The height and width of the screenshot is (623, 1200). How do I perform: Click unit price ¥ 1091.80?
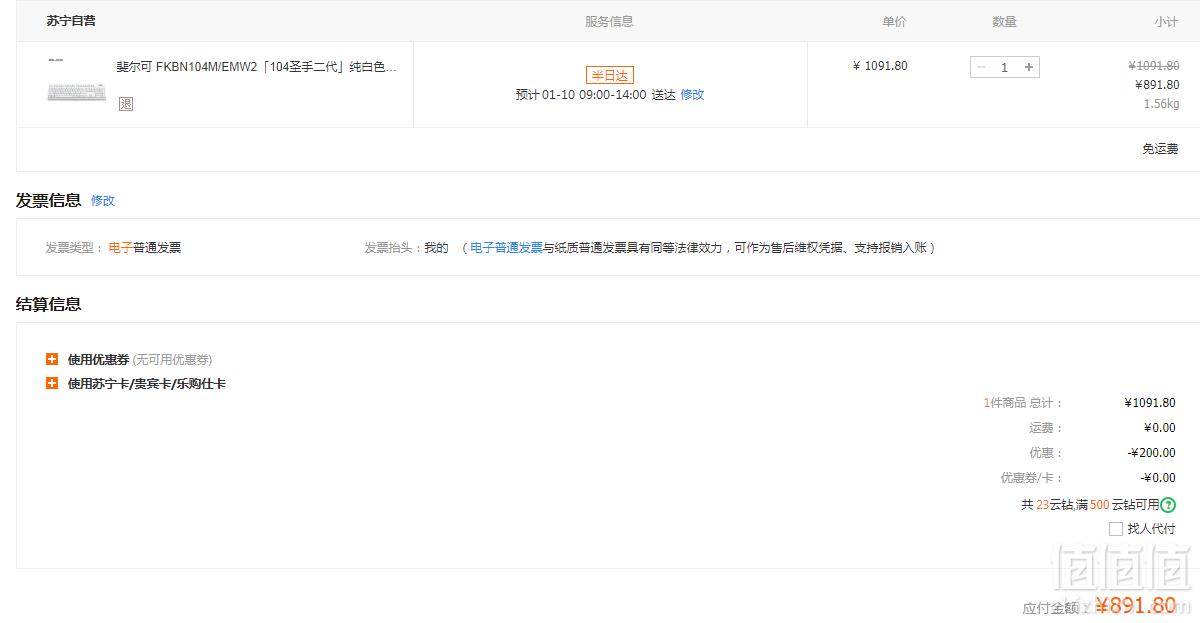point(880,66)
